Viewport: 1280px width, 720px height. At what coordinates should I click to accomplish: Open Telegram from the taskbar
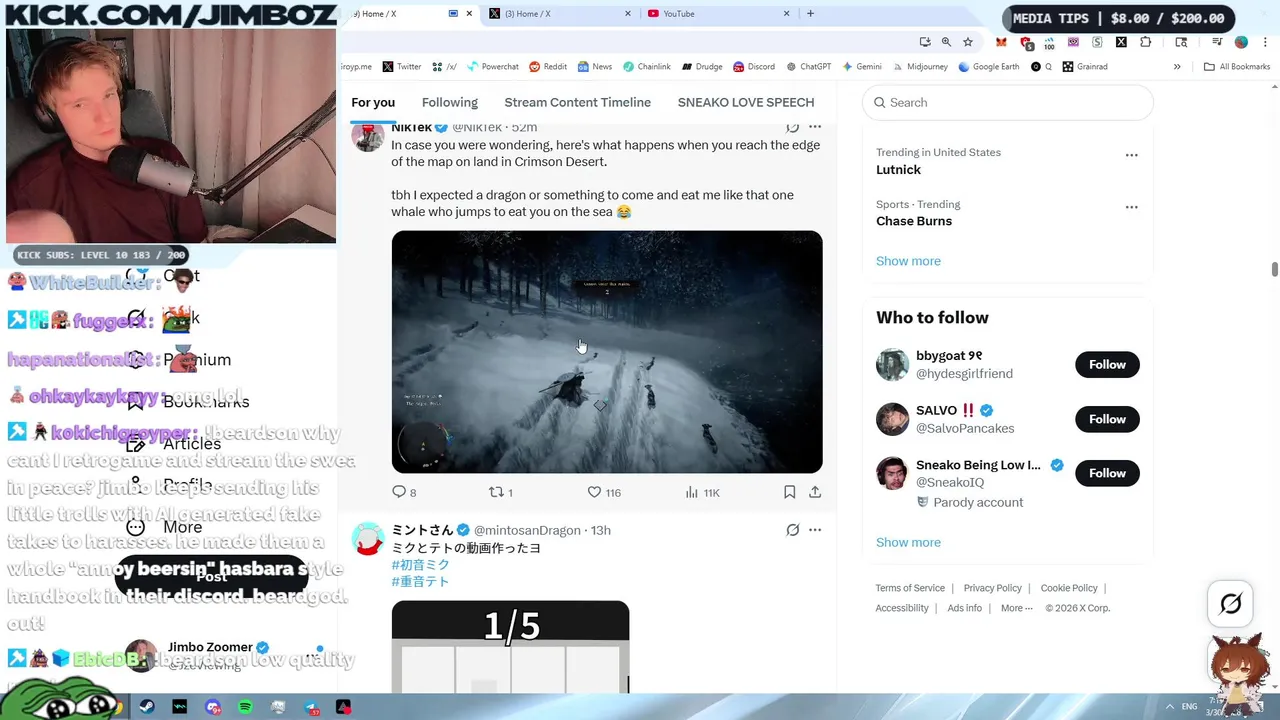(311, 707)
